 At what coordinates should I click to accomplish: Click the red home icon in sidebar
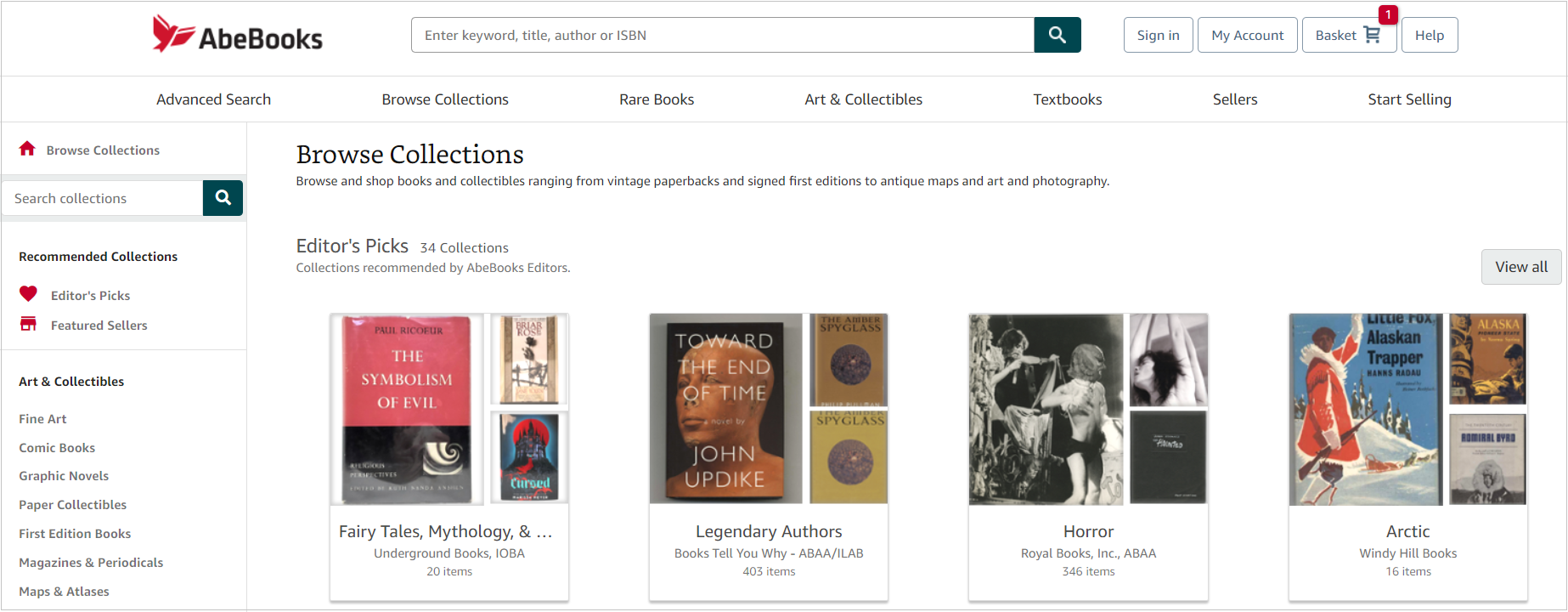(x=27, y=149)
